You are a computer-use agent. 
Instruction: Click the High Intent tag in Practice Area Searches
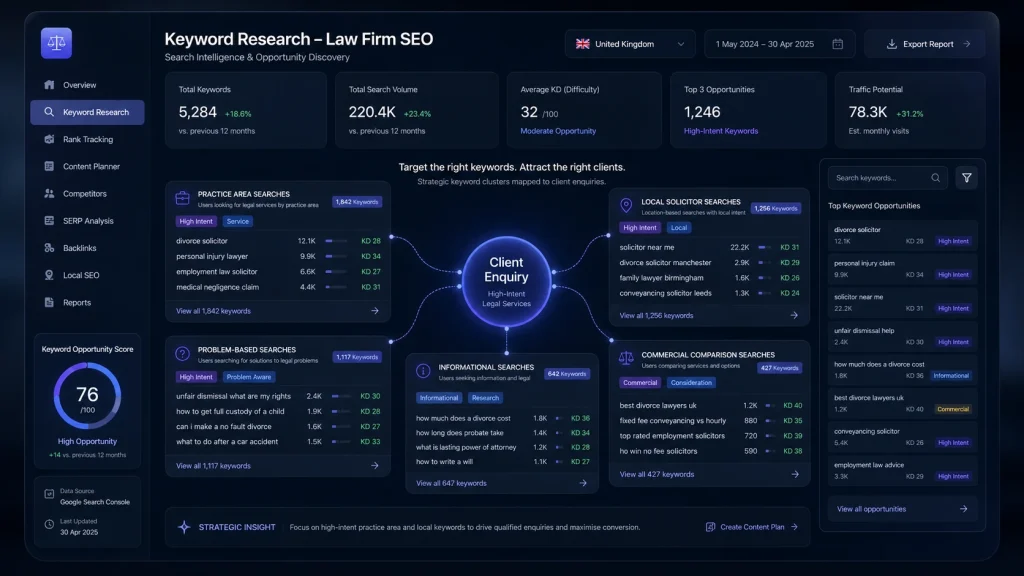[196, 221]
